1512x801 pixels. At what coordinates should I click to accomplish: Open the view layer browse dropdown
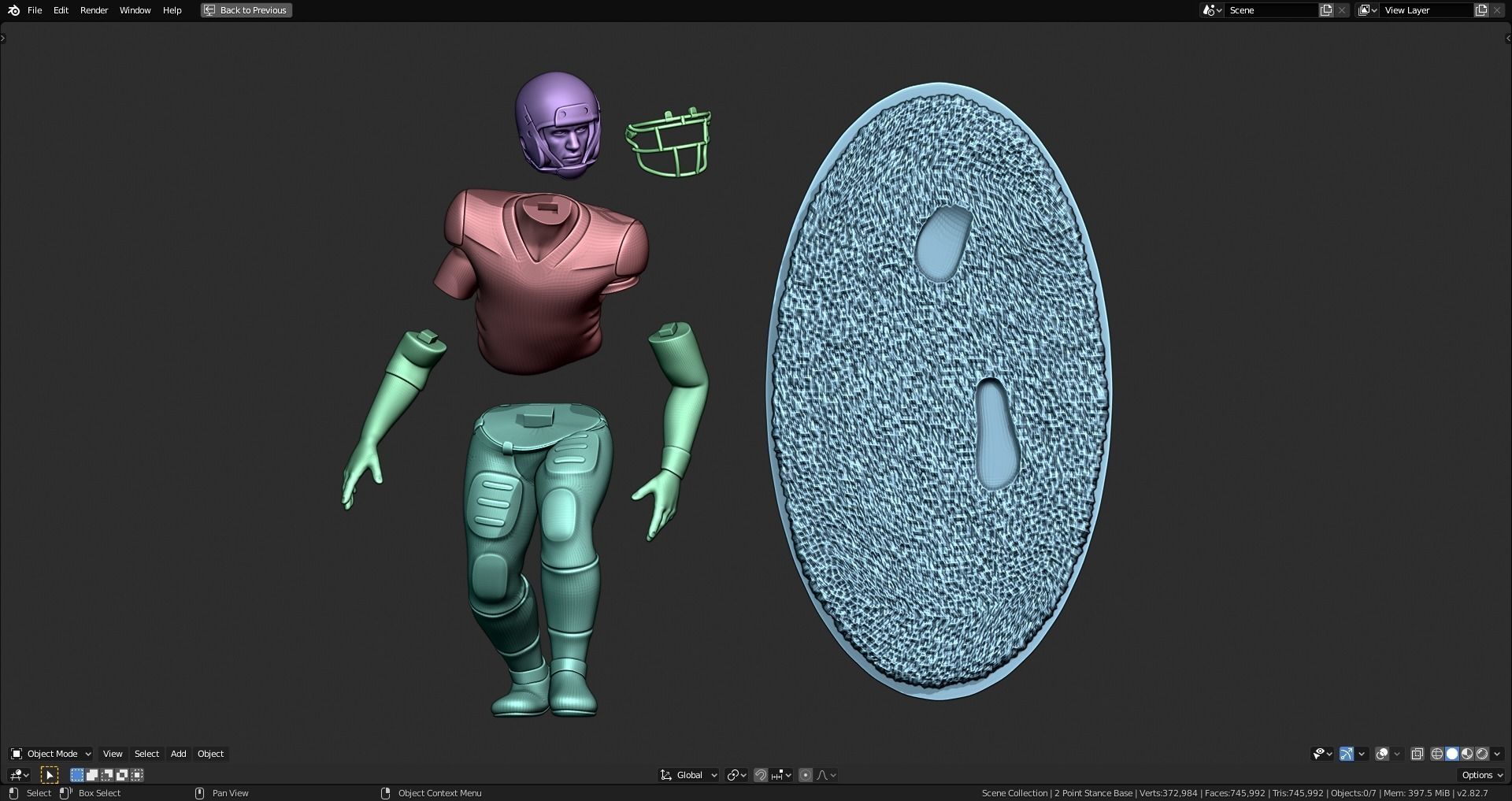pos(1367,10)
